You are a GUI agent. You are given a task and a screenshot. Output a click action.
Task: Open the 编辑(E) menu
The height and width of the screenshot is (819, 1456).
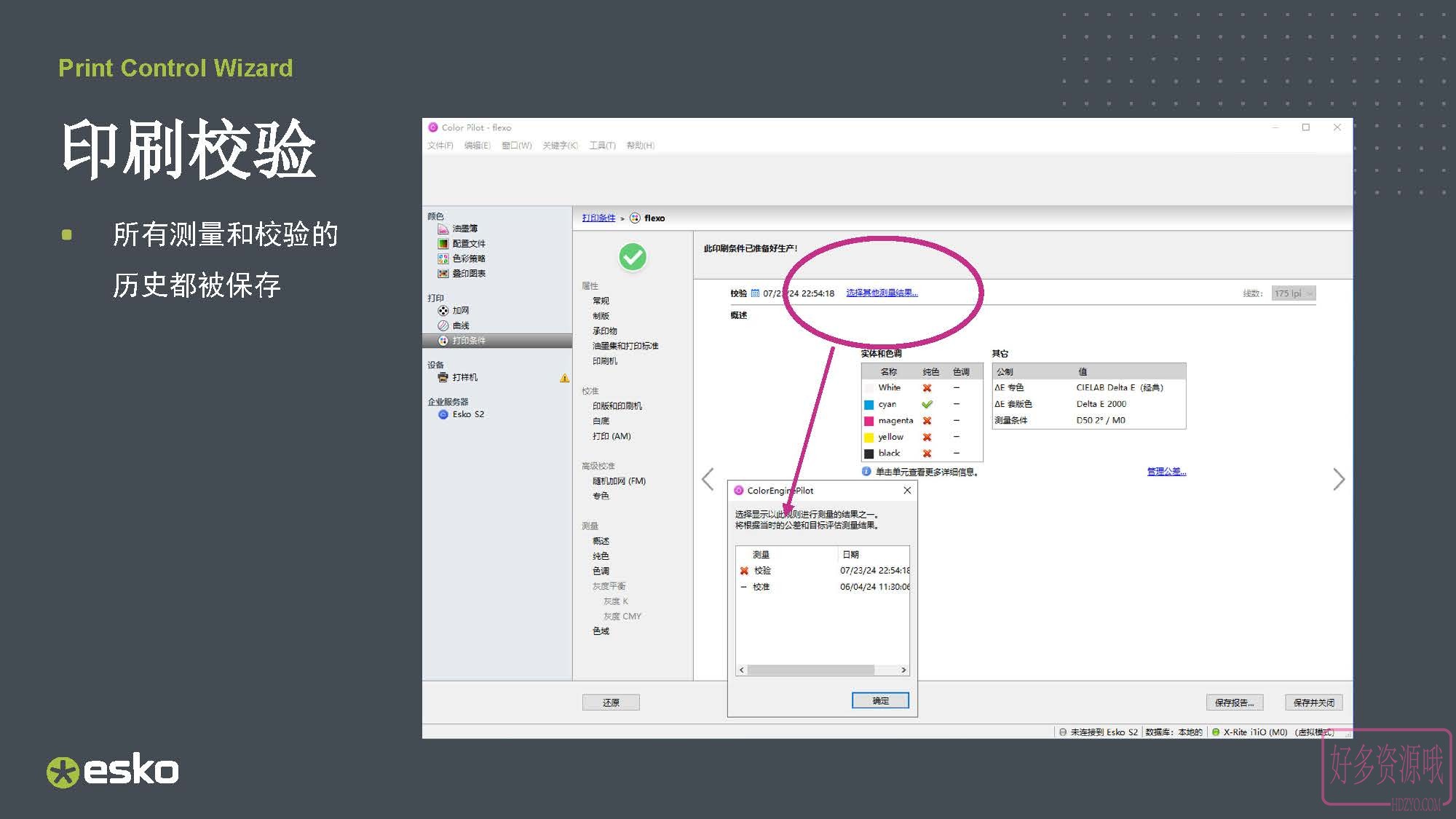click(x=478, y=146)
